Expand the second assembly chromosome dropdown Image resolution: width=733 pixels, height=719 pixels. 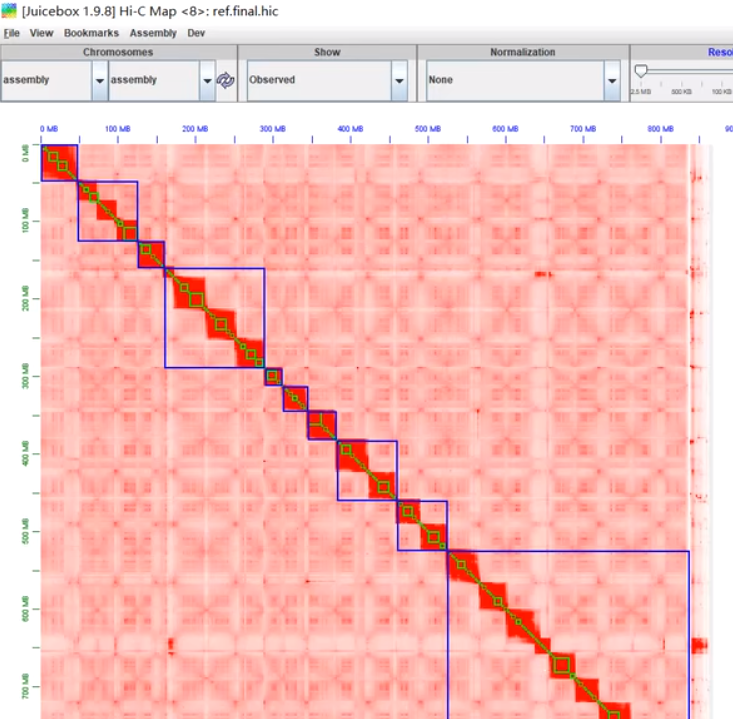pyautogui.click(x=207, y=80)
